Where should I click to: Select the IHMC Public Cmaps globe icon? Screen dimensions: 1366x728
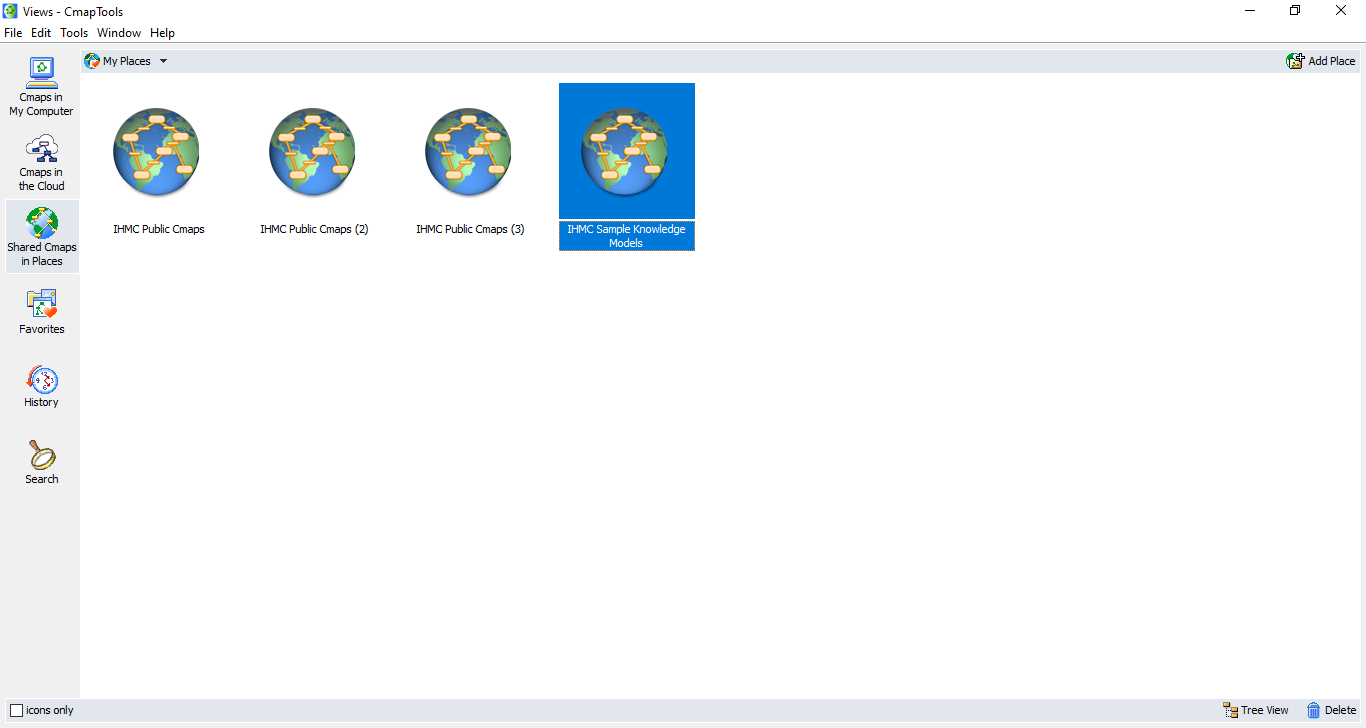157,152
